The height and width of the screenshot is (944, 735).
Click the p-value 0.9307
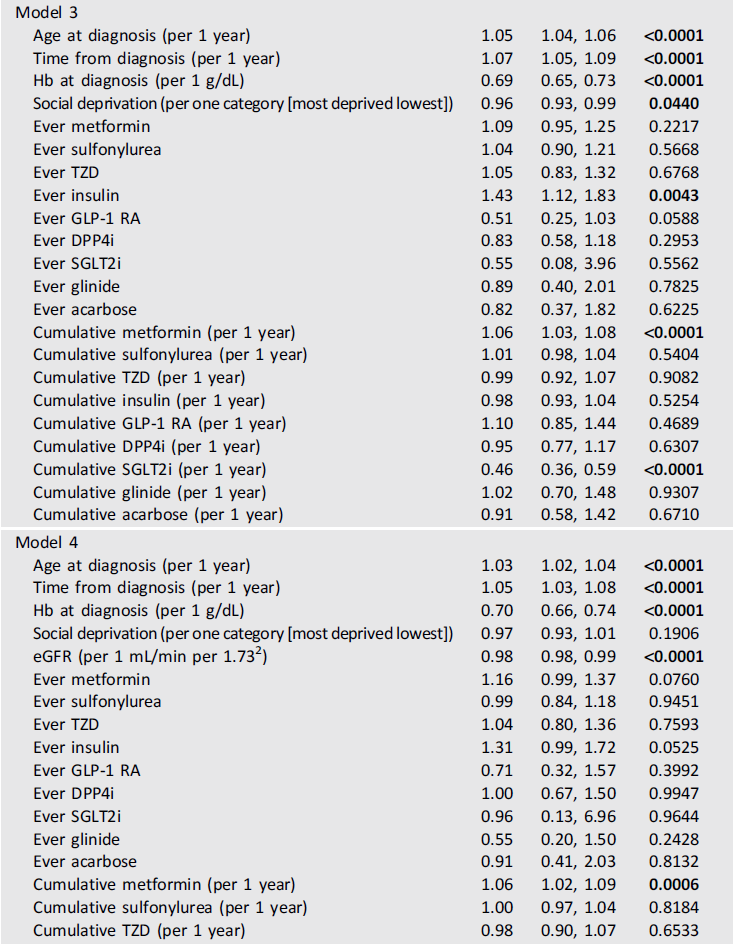click(x=675, y=493)
